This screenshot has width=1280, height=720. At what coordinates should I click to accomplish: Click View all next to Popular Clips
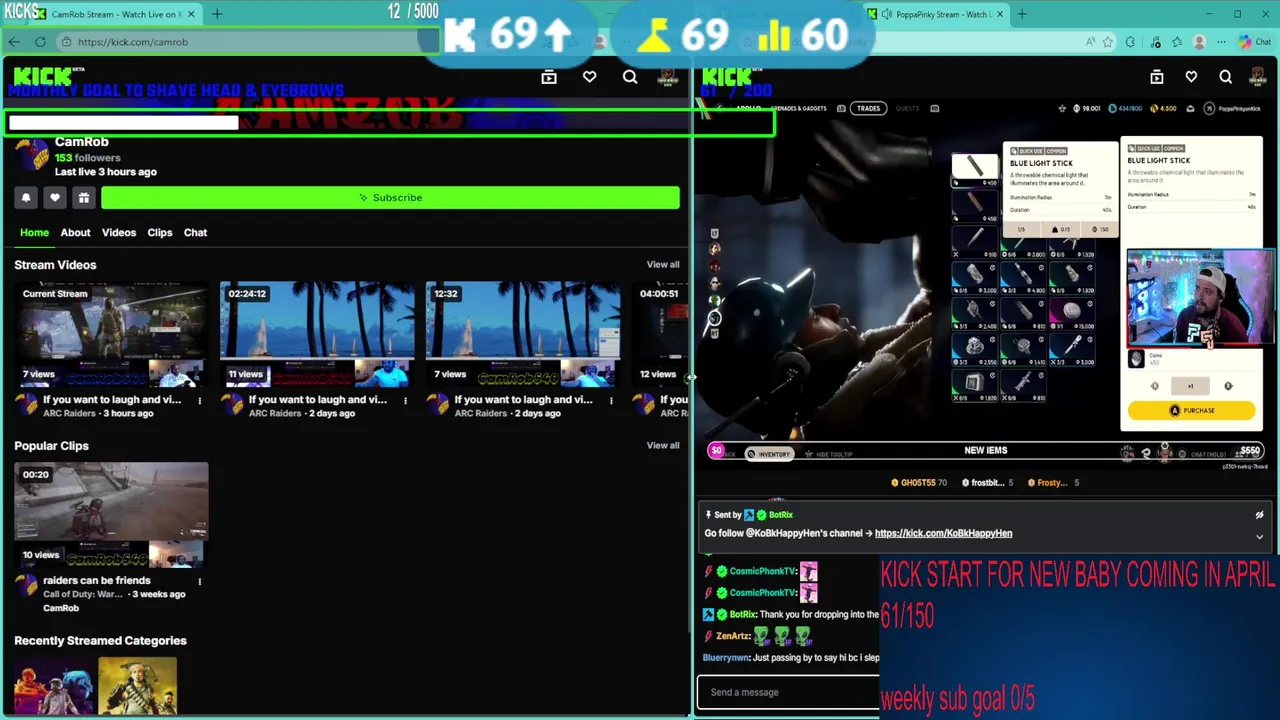[663, 446]
